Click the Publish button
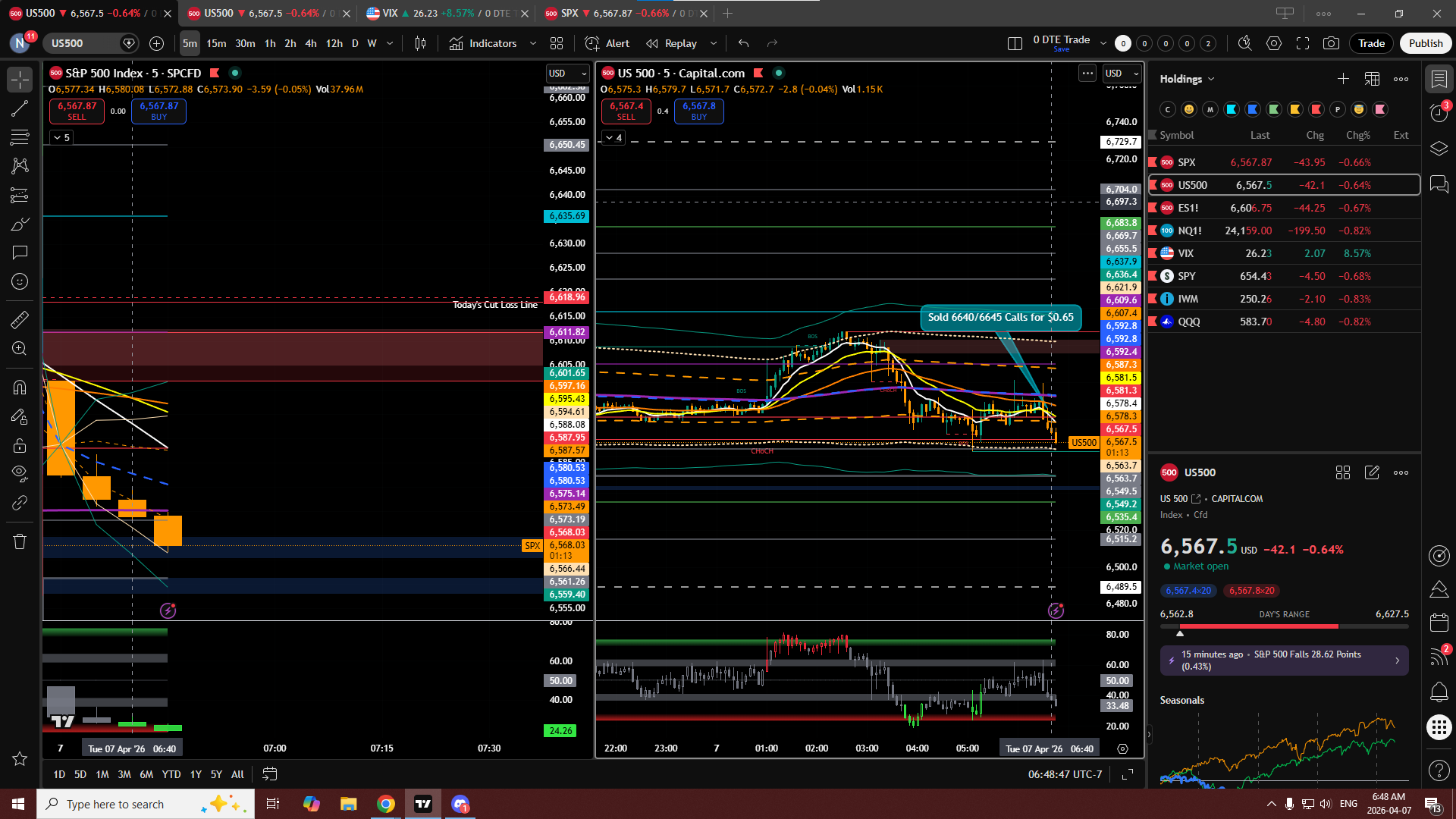The width and height of the screenshot is (1456, 819). point(1425,43)
